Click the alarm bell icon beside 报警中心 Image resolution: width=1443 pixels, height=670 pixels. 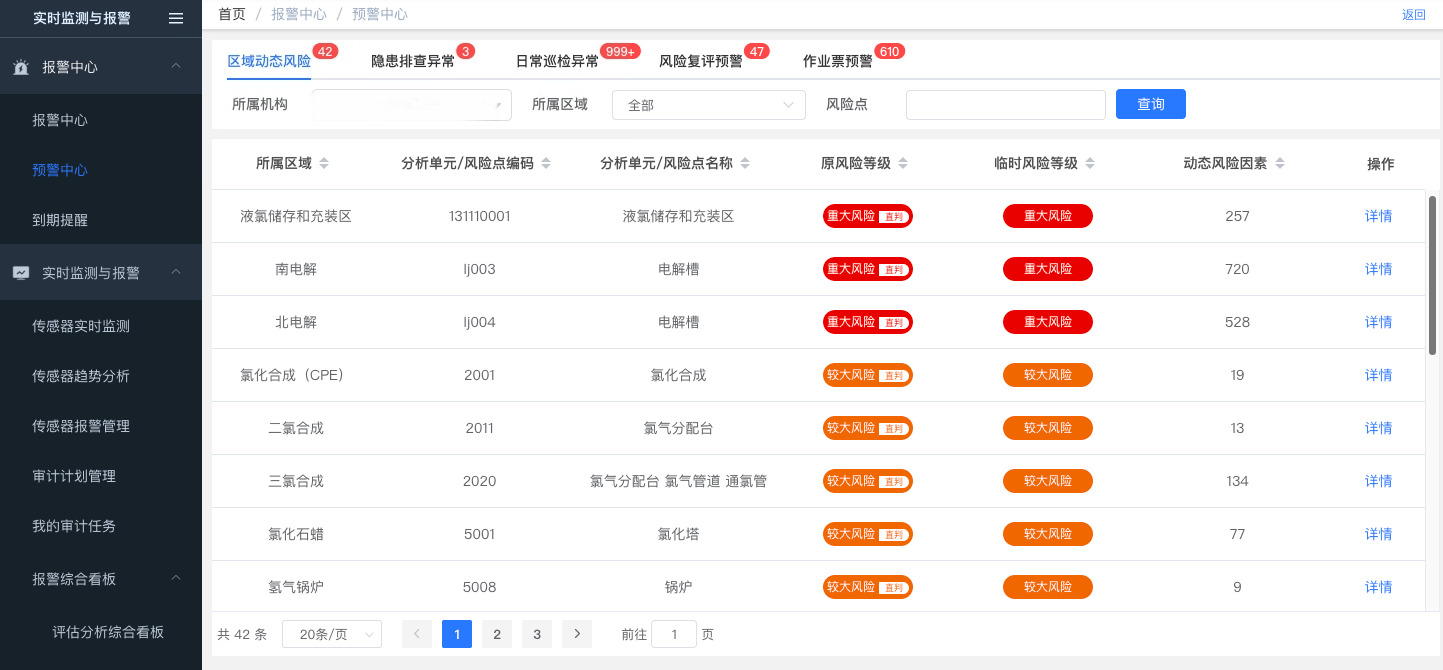[21, 67]
